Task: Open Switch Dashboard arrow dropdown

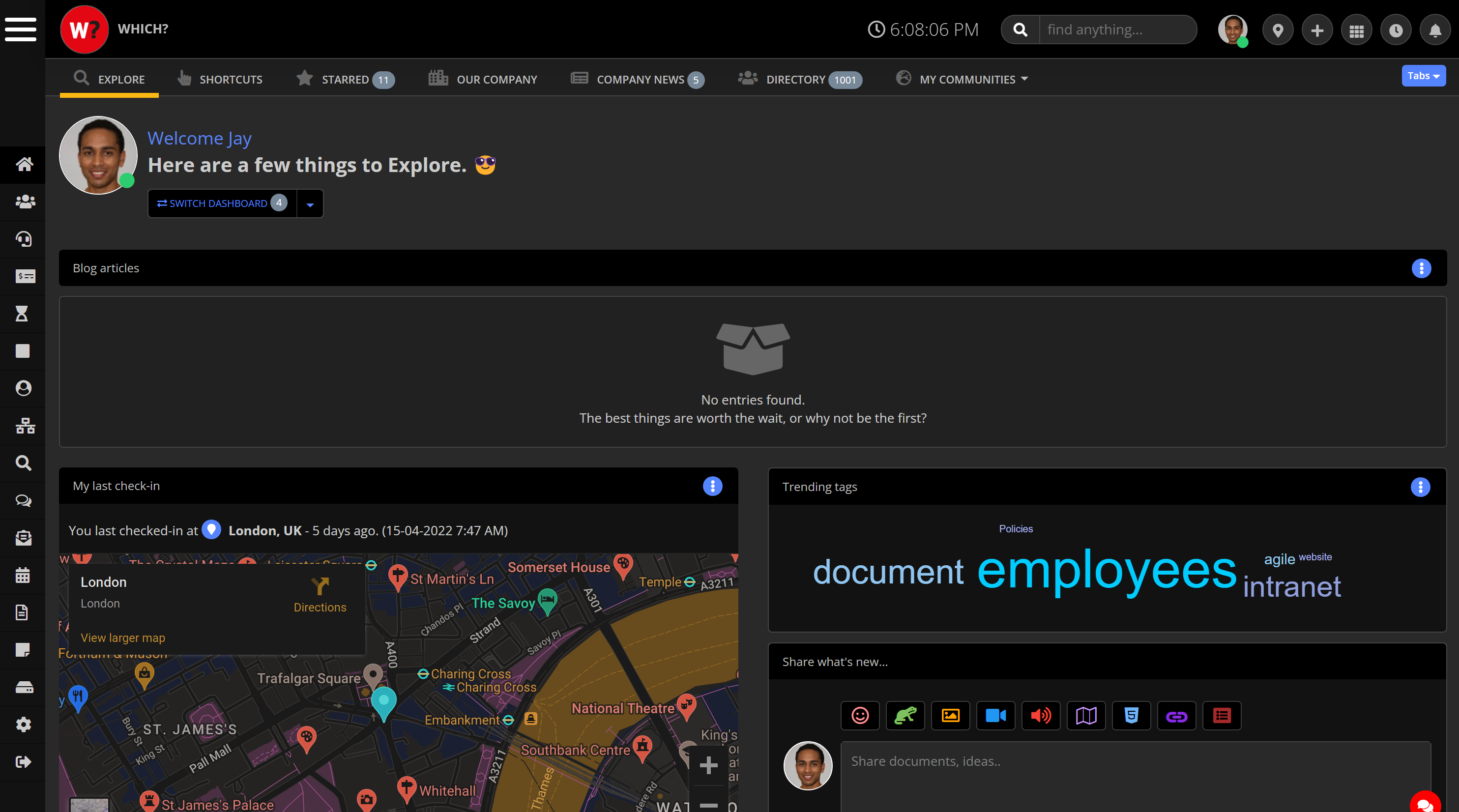Action: pyautogui.click(x=310, y=204)
